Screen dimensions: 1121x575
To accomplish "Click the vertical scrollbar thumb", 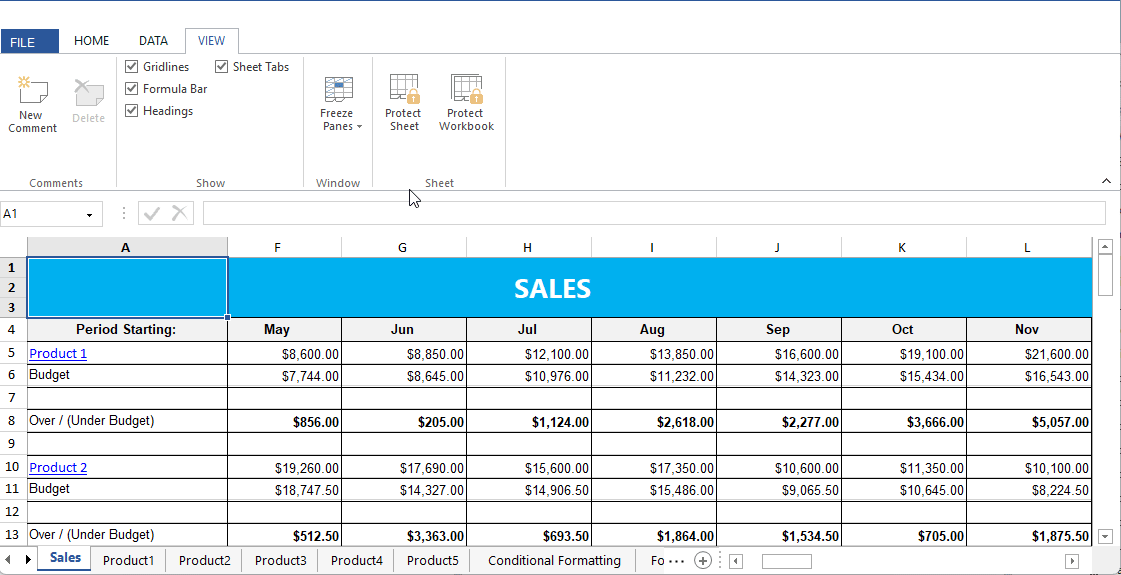I will click(x=1105, y=276).
